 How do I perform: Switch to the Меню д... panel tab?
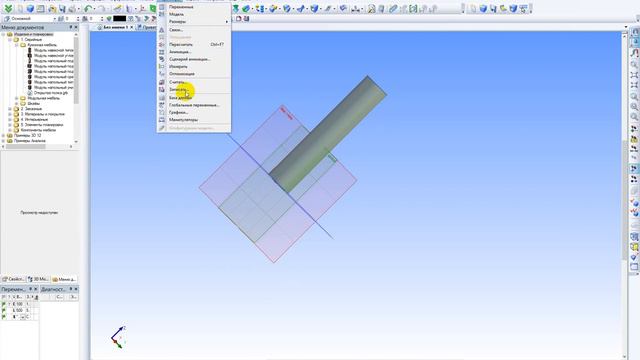click(64, 279)
